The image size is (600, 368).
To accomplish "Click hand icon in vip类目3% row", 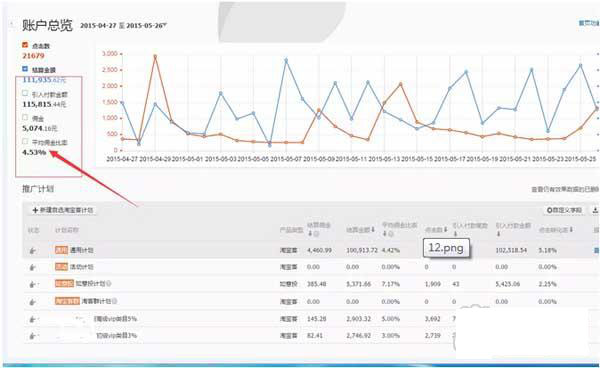I will point(33,336).
